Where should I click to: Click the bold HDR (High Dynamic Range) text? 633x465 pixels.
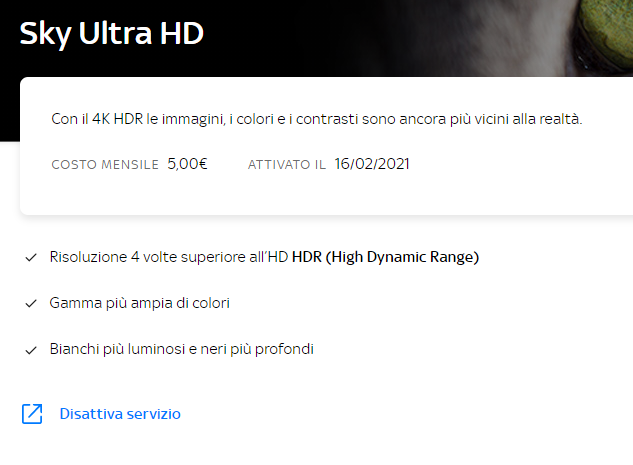tap(385, 257)
